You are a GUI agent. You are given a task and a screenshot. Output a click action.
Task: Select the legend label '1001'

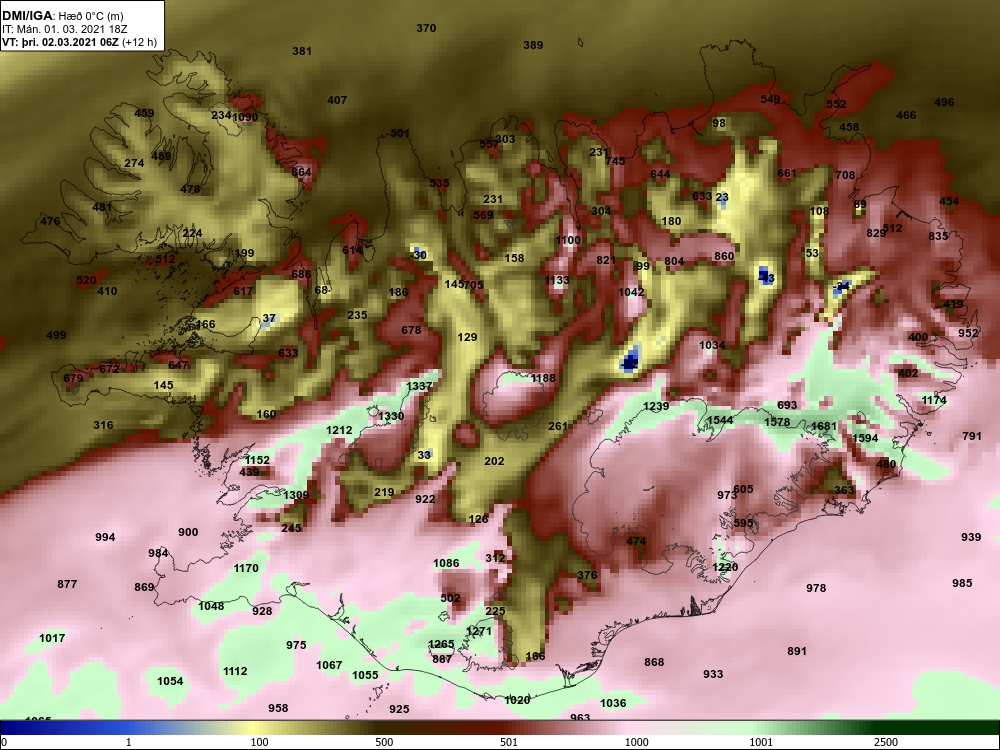[761, 742]
